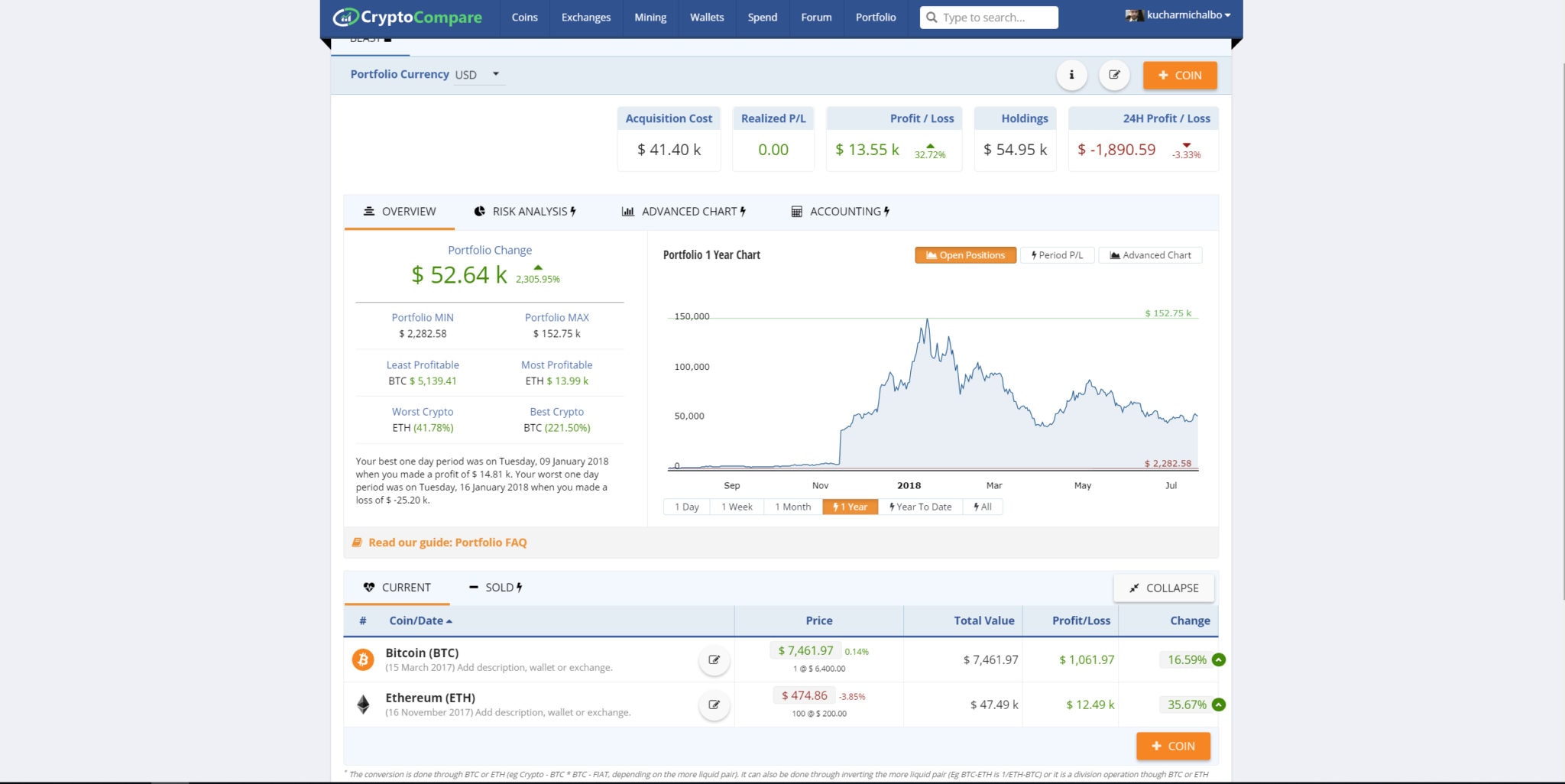The image size is (1565, 784).
Task: Set chart range to Year To Date
Action: (x=921, y=507)
